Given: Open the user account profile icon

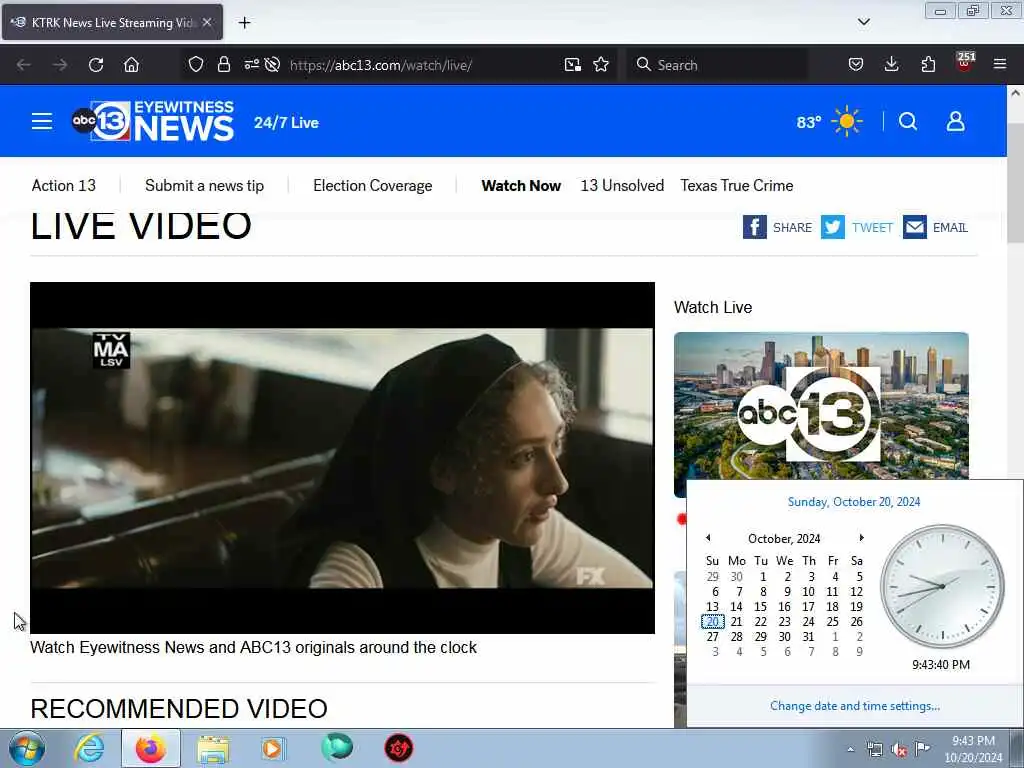Looking at the screenshot, I should [955, 121].
